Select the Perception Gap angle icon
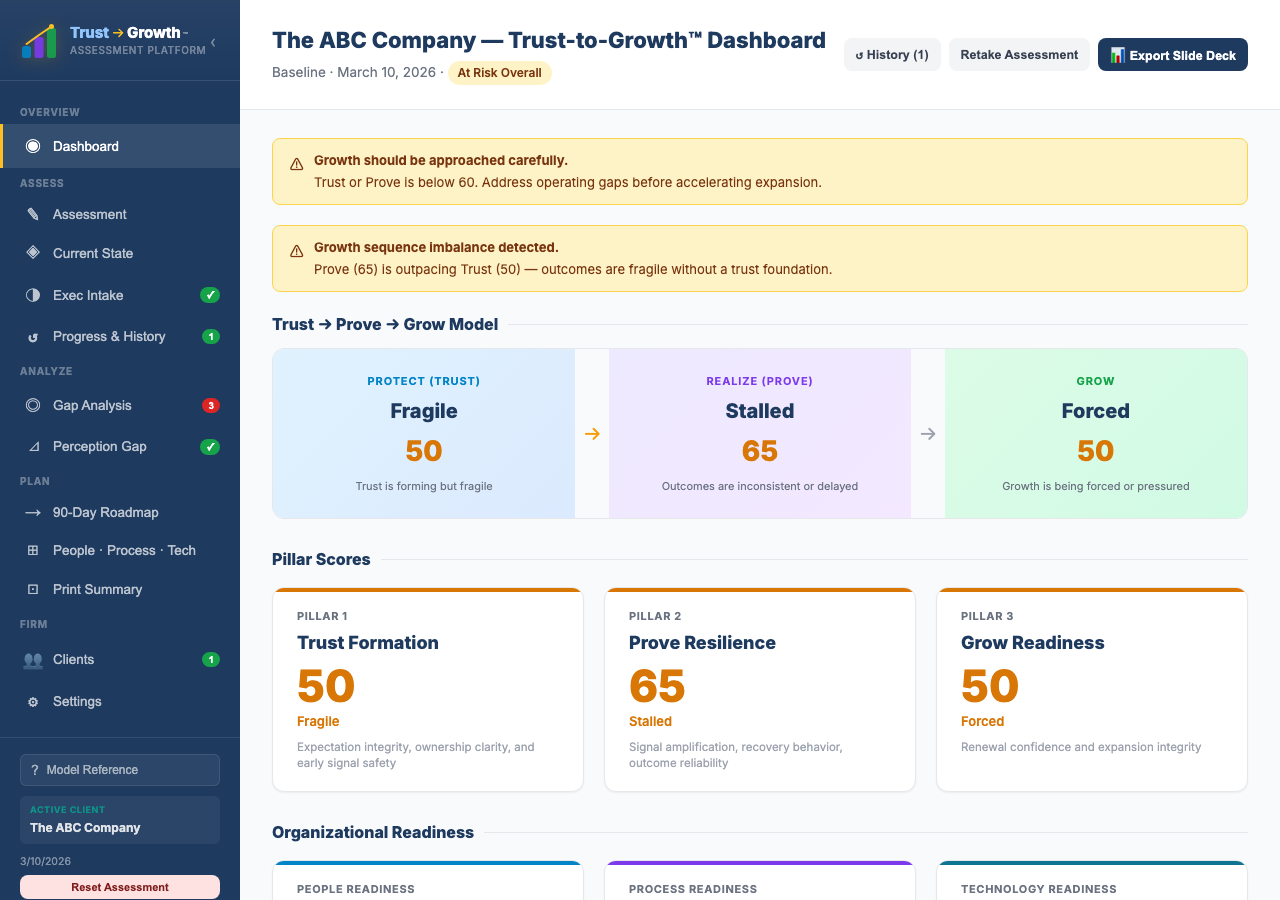The height and width of the screenshot is (900, 1280). pyautogui.click(x=33, y=446)
